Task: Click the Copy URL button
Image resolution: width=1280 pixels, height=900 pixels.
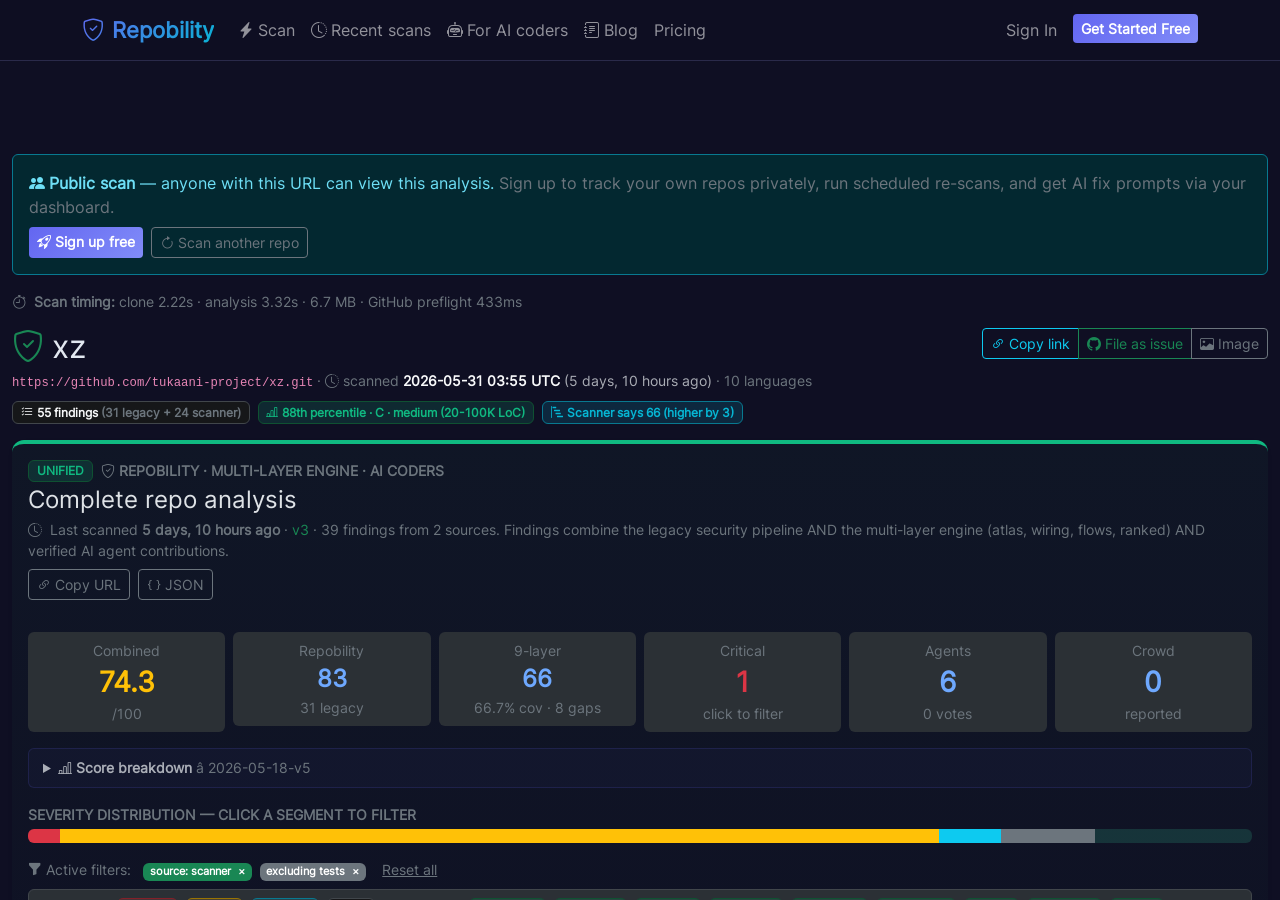Action: [79, 584]
